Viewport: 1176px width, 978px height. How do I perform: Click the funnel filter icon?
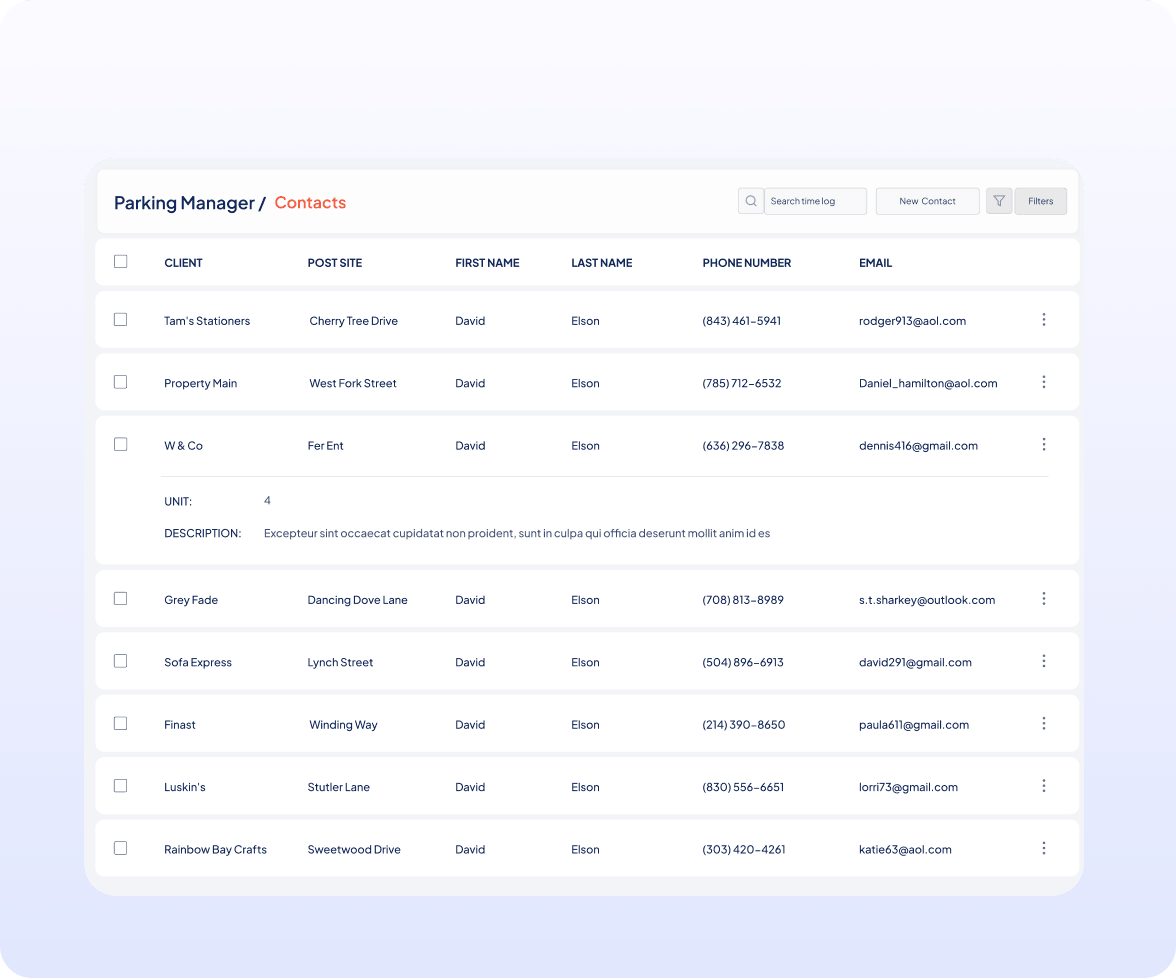click(999, 201)
